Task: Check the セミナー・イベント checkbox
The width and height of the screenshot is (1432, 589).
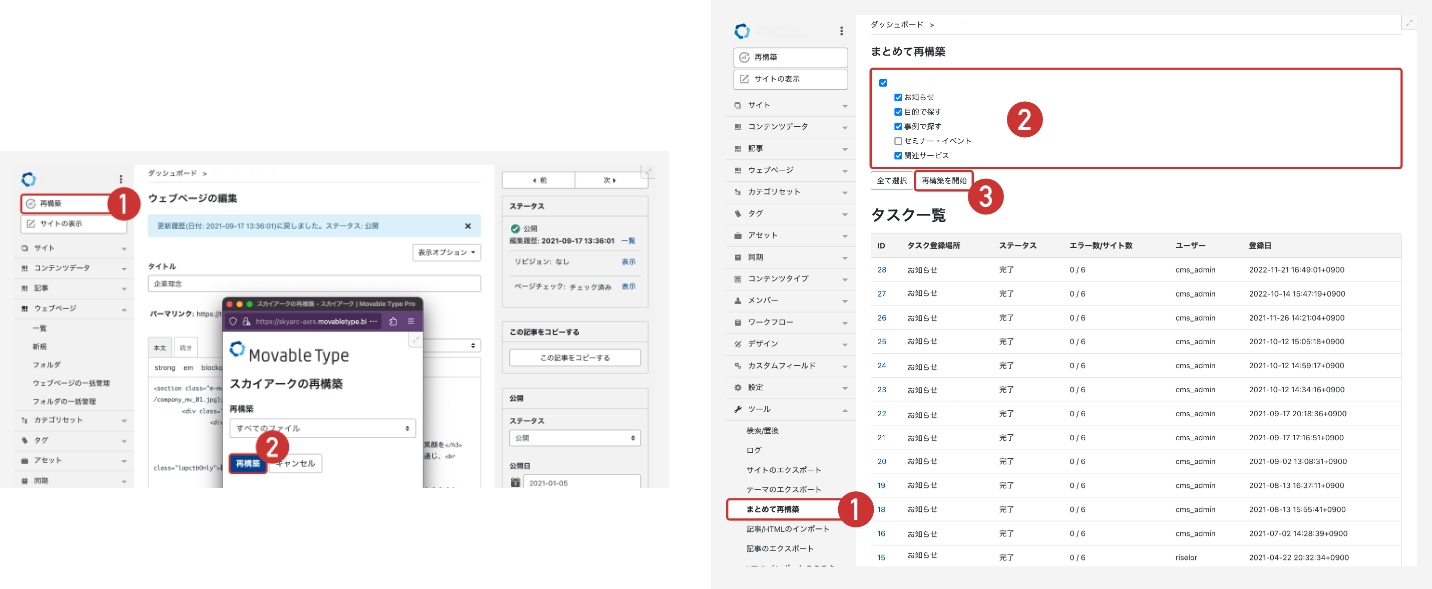Action: point(898,141)
